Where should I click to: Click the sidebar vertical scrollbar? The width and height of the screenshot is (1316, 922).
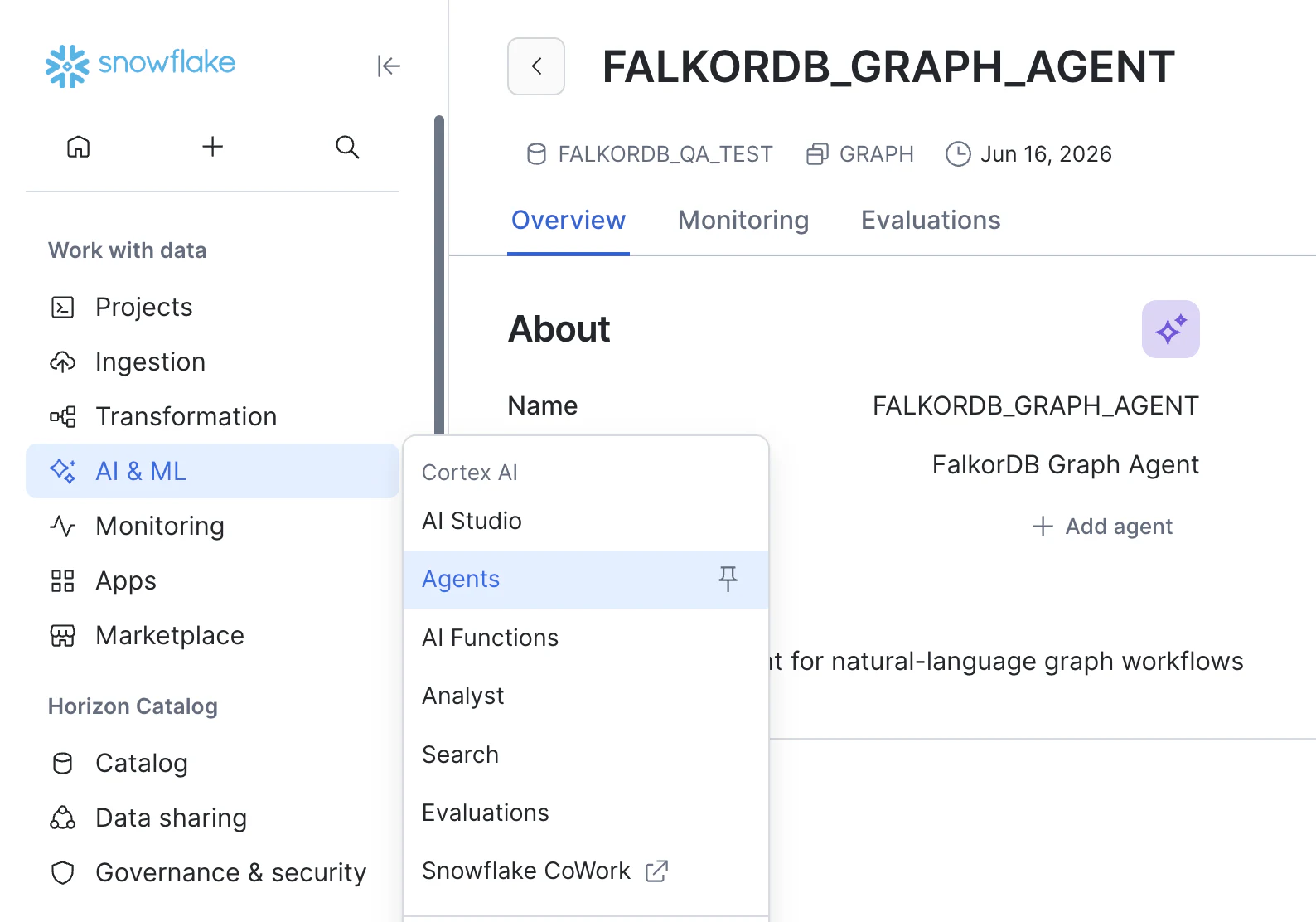(439, 275)
